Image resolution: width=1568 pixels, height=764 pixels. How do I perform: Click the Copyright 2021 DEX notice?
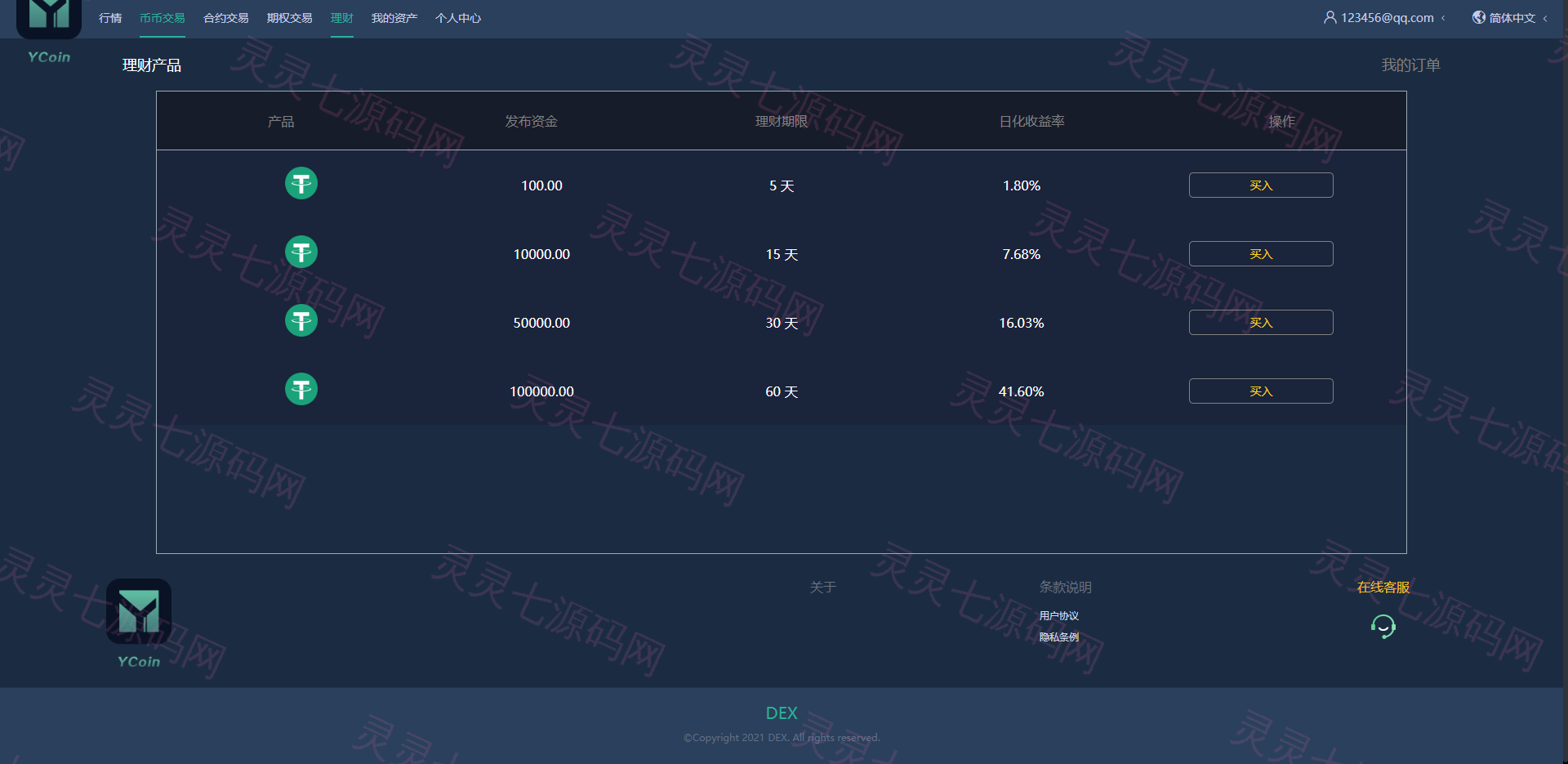[x=782, y=738]
